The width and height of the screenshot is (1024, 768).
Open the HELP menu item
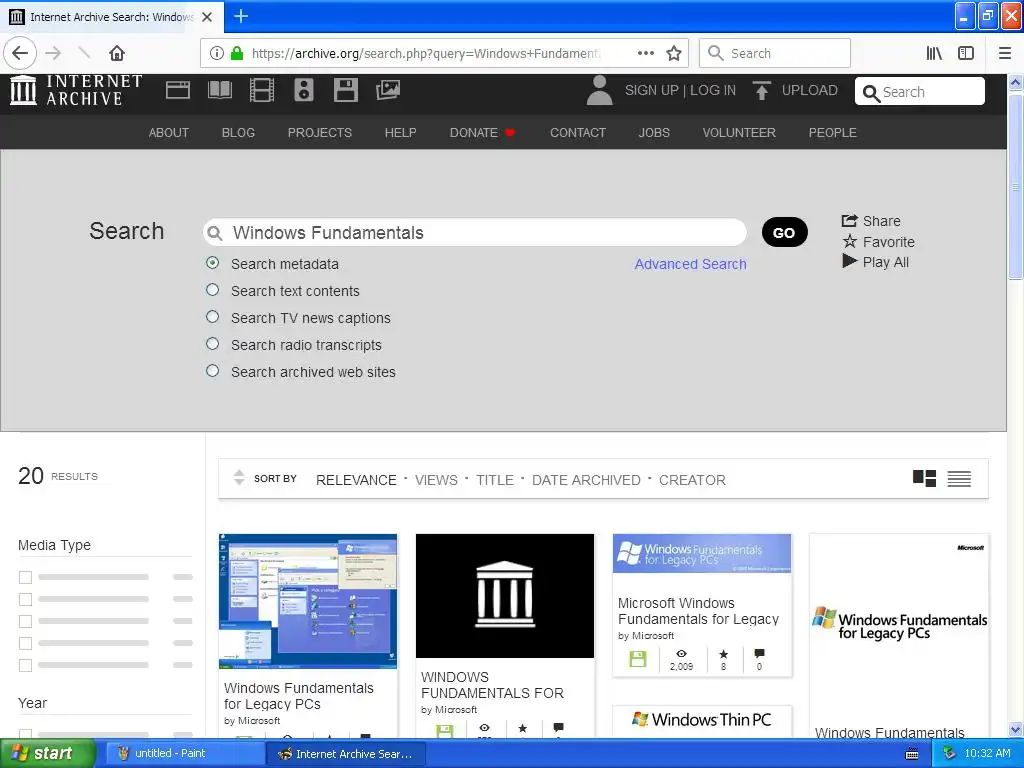(x=400, y=133)
